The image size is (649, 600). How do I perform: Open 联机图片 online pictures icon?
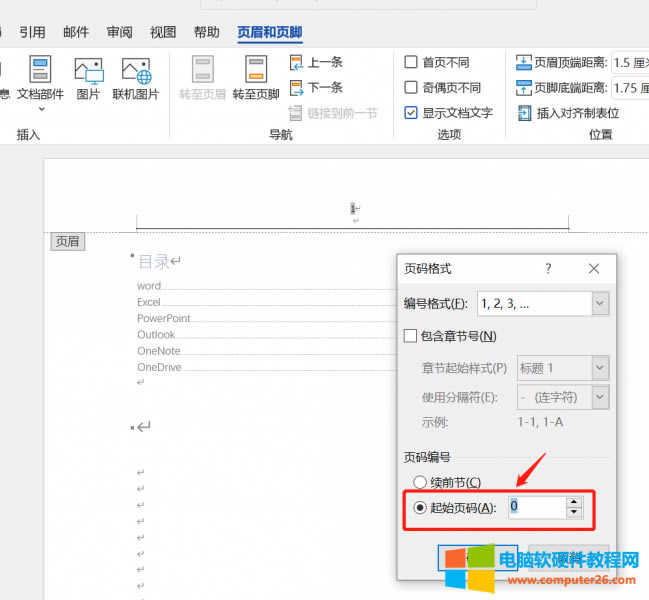coord(135,71)
